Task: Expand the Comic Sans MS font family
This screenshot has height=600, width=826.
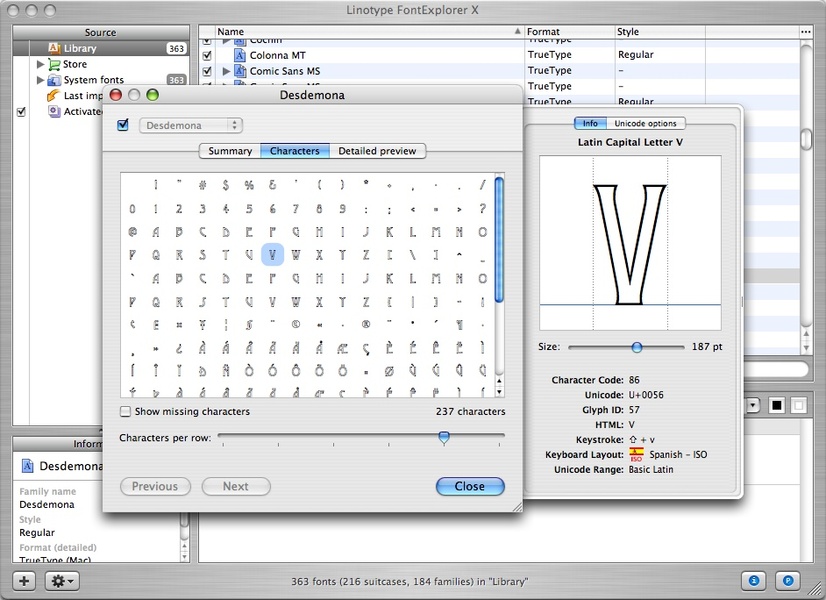Action: (227, 71)
